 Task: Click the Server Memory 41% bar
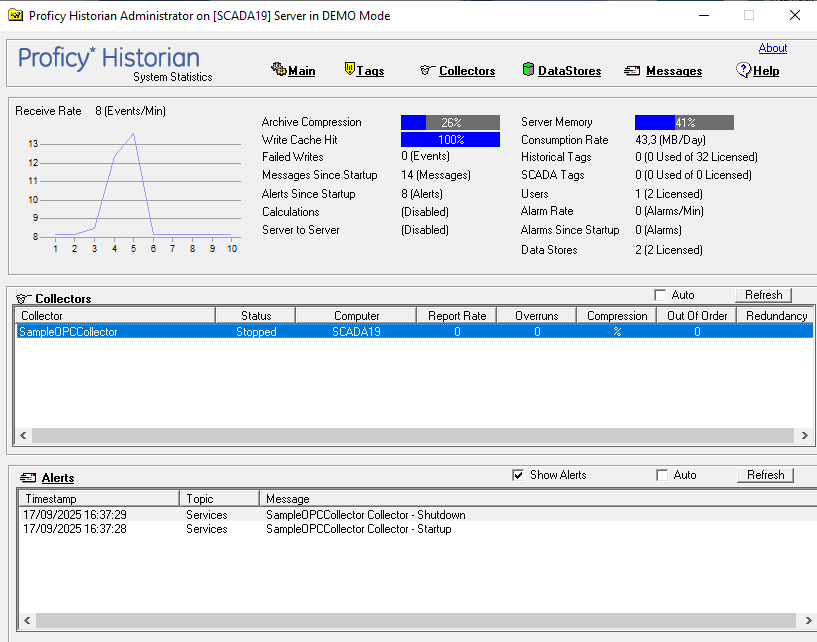point(684,122)
